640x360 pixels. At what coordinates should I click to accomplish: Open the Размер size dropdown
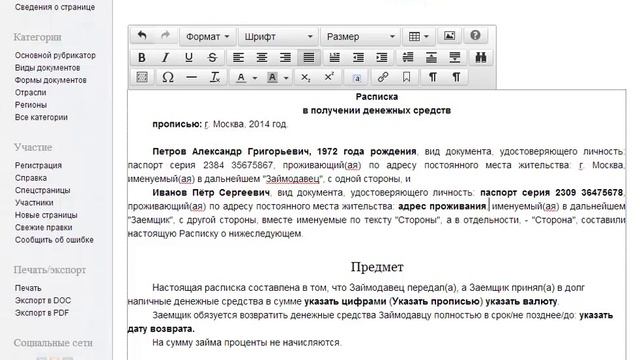(361, 37)
